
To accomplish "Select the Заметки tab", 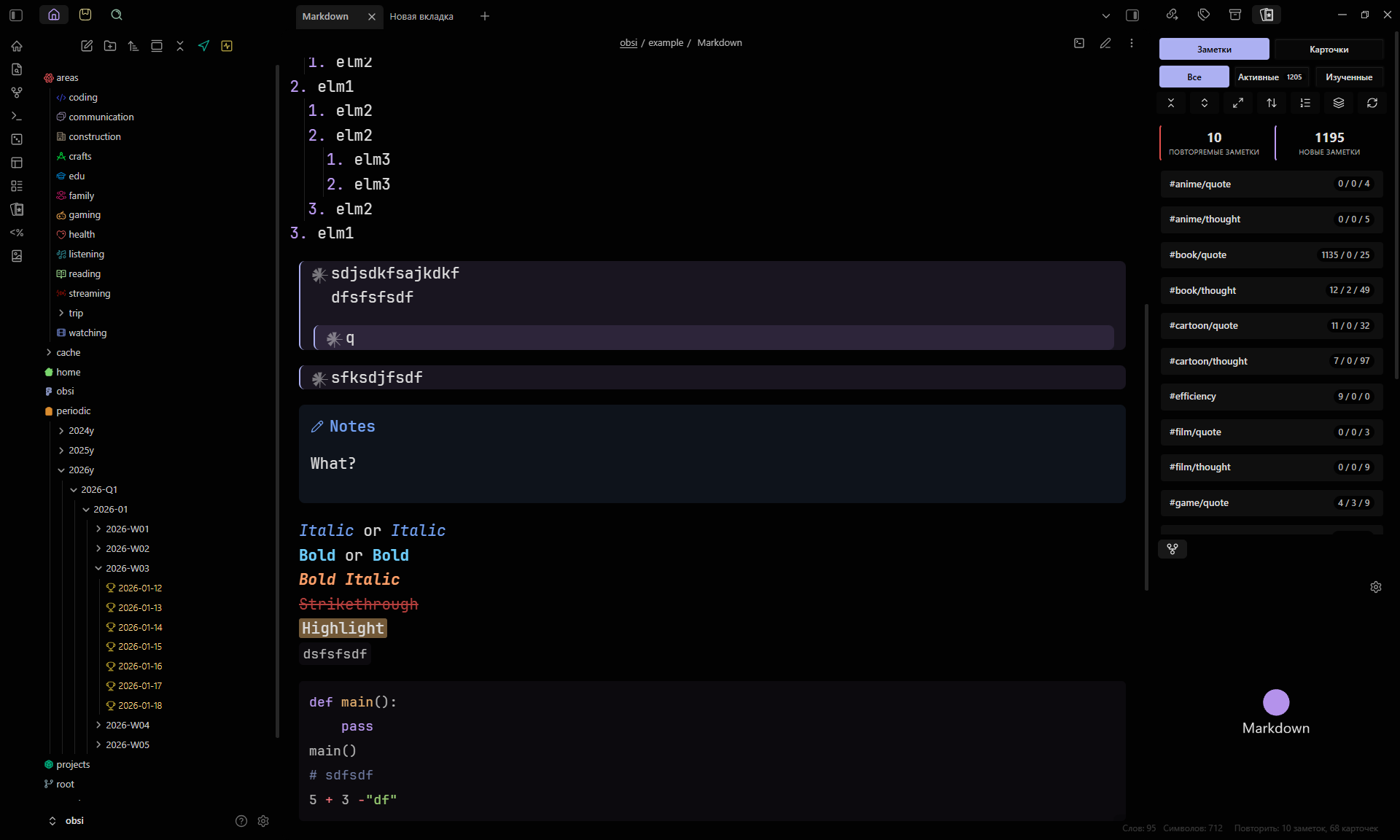I will [x=1214, y=49].
